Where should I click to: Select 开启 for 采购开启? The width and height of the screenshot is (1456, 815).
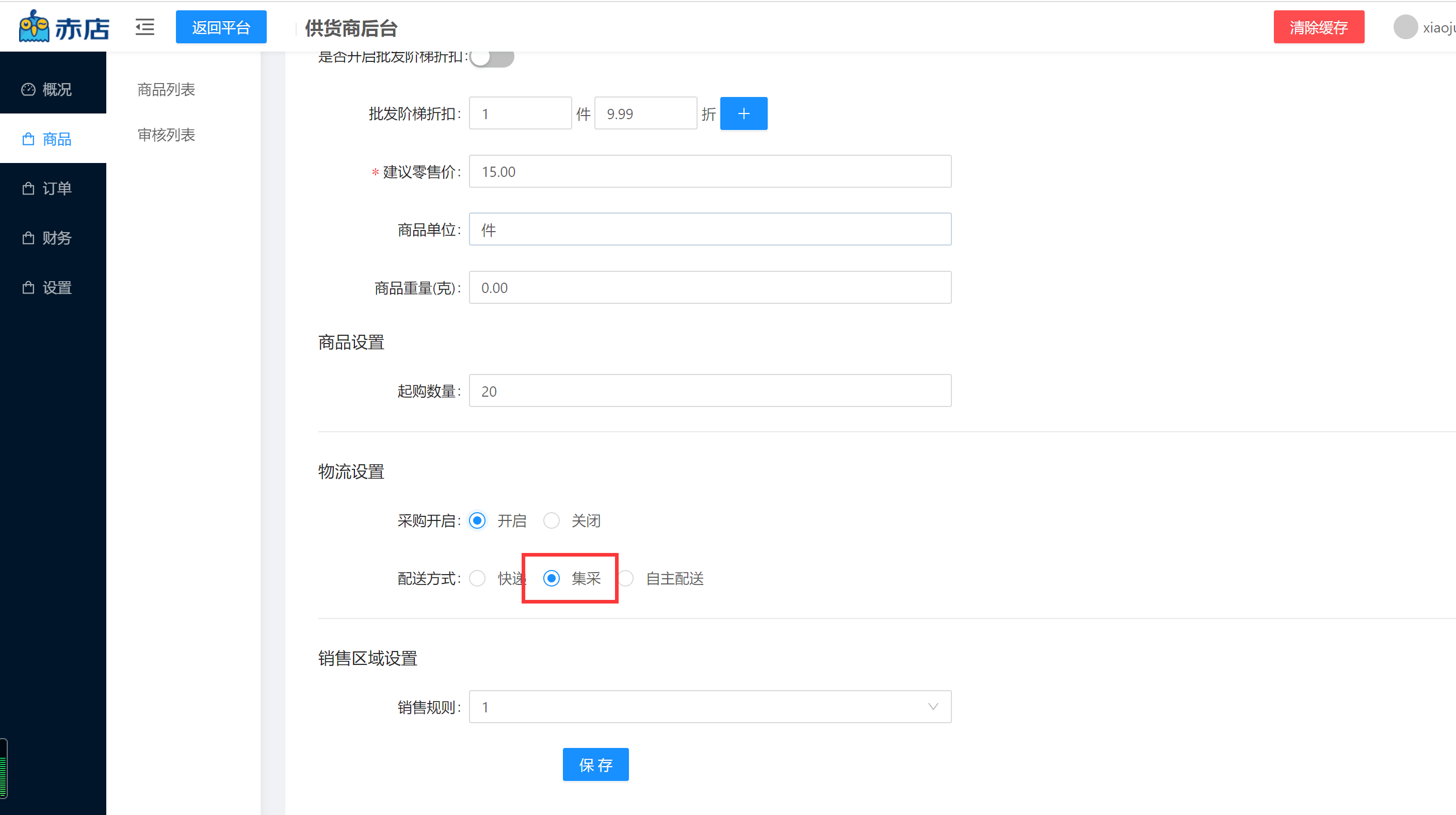[477, 520]
